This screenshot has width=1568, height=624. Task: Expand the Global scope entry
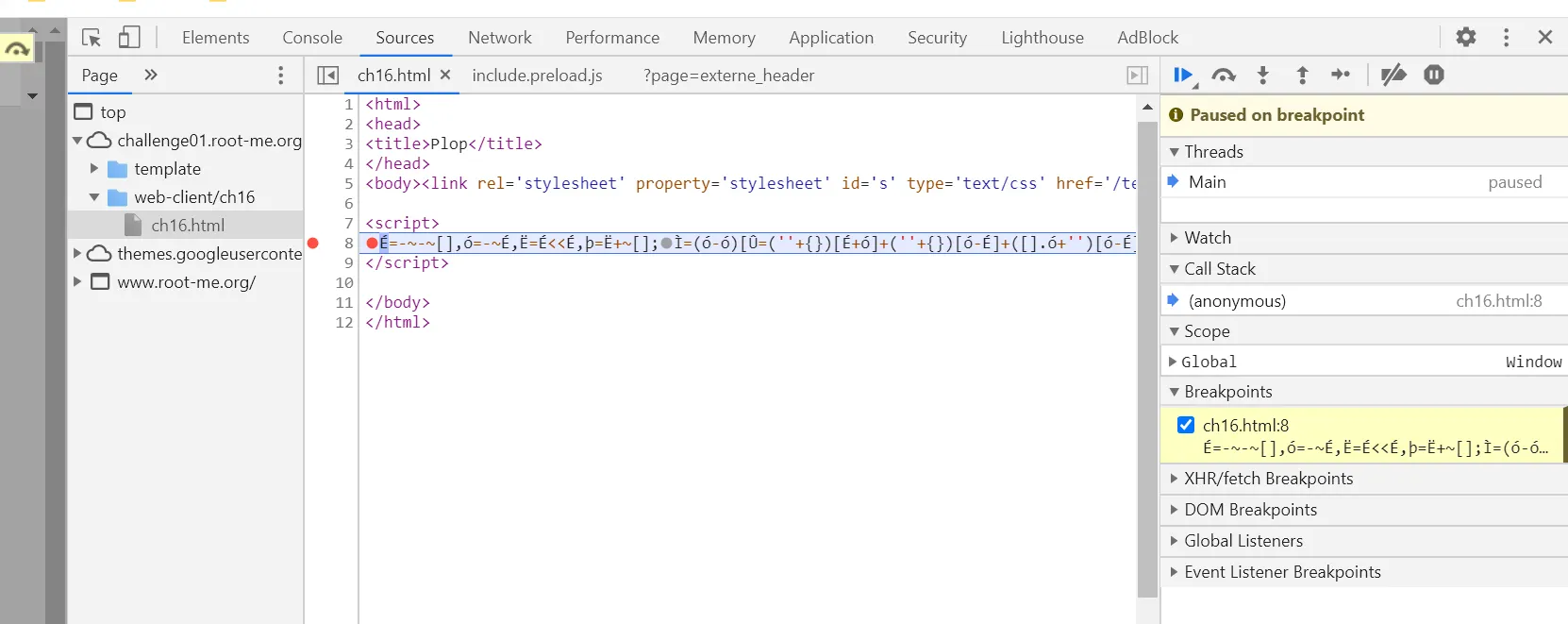[1173, 362]
